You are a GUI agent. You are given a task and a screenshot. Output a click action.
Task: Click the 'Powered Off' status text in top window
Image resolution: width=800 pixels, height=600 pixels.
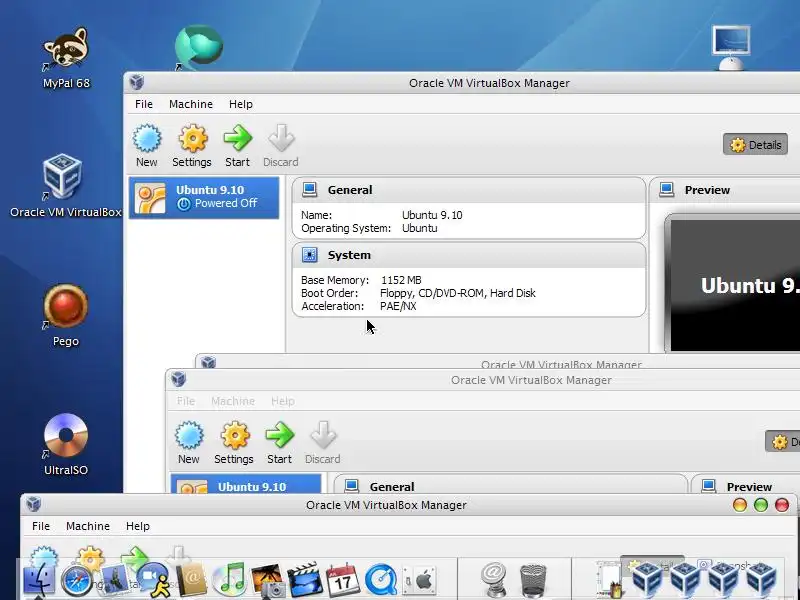226,203
